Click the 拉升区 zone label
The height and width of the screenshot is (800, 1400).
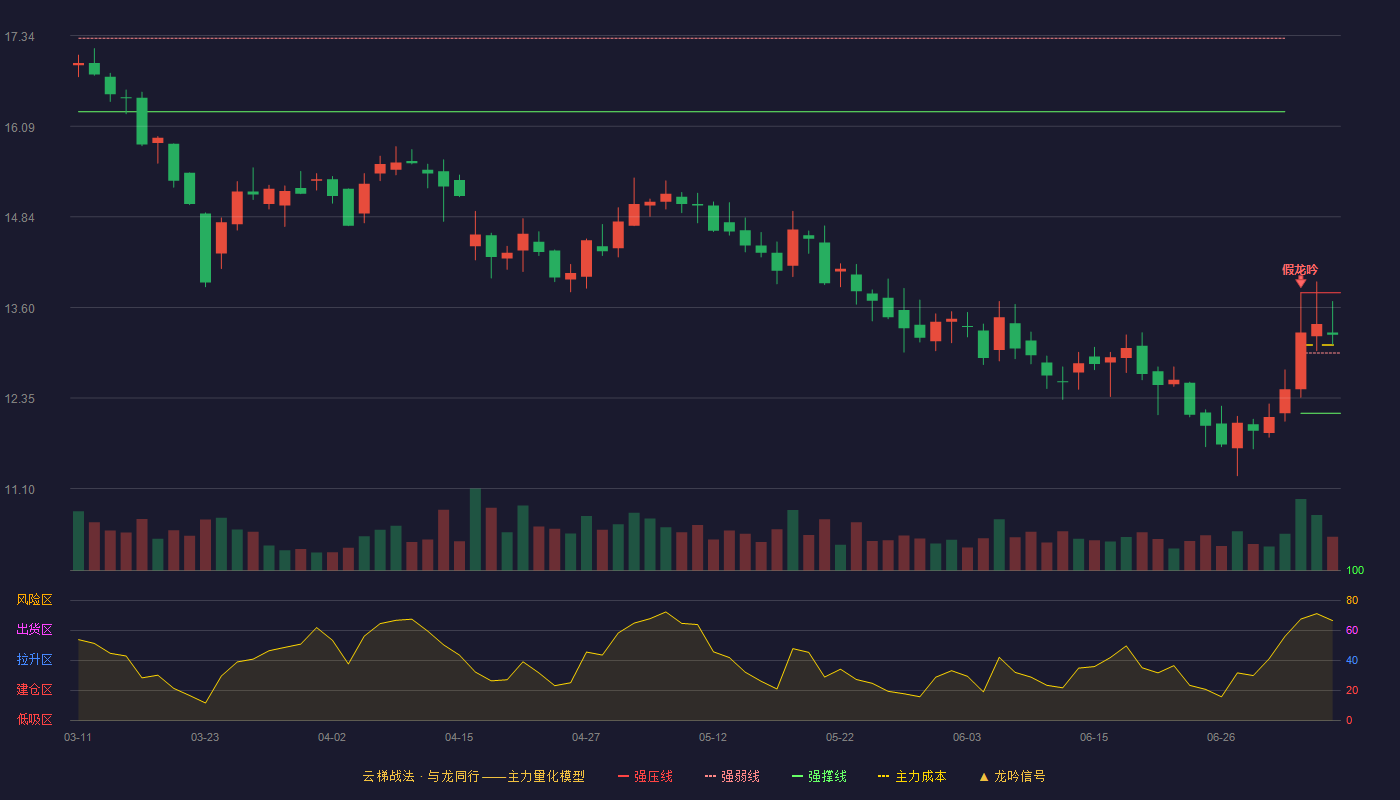point(34,660)
